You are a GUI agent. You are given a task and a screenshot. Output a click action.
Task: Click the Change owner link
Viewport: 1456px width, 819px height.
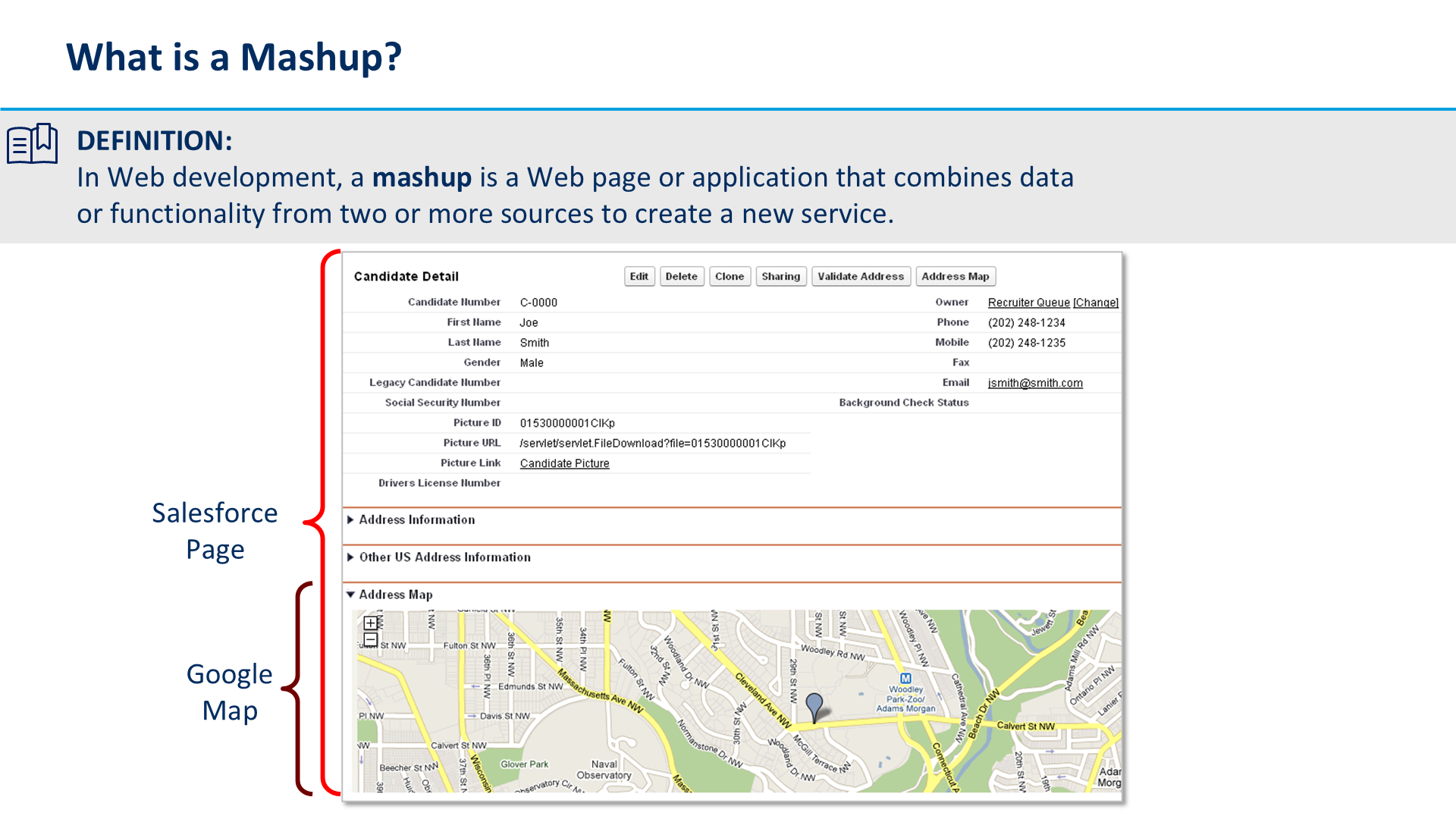1096,303
